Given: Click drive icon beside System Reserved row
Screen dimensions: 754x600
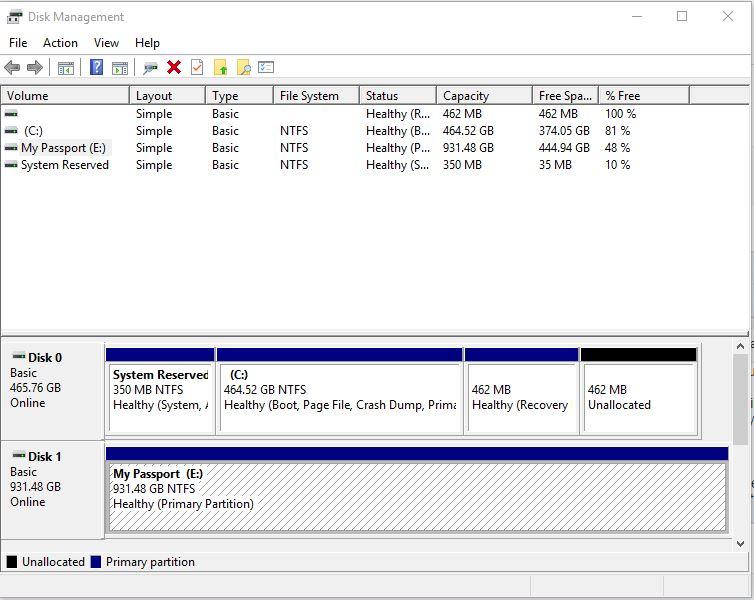Looking at the screenshot, I should [11, 165].
